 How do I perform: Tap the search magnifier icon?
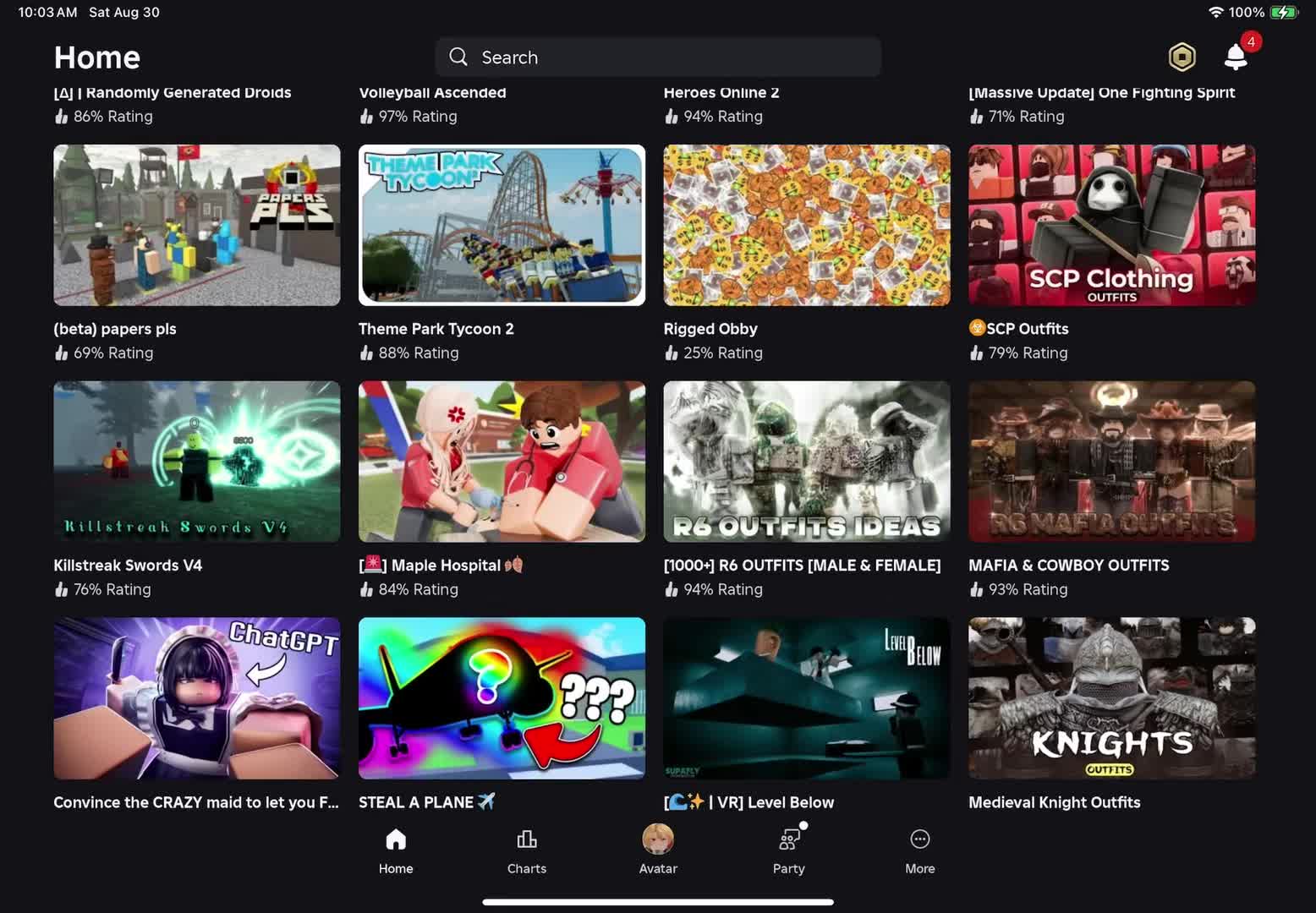pyautogui.click(x=458, y=57)
